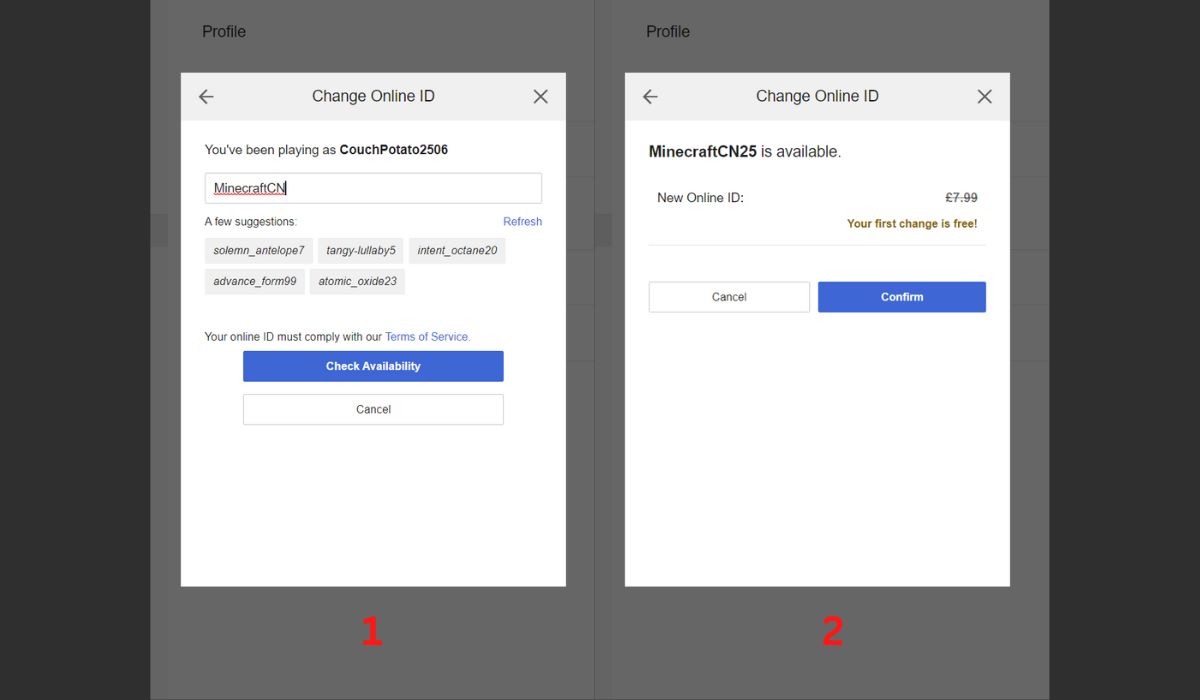Go back using the right dialog's arrow

[650, 97]
